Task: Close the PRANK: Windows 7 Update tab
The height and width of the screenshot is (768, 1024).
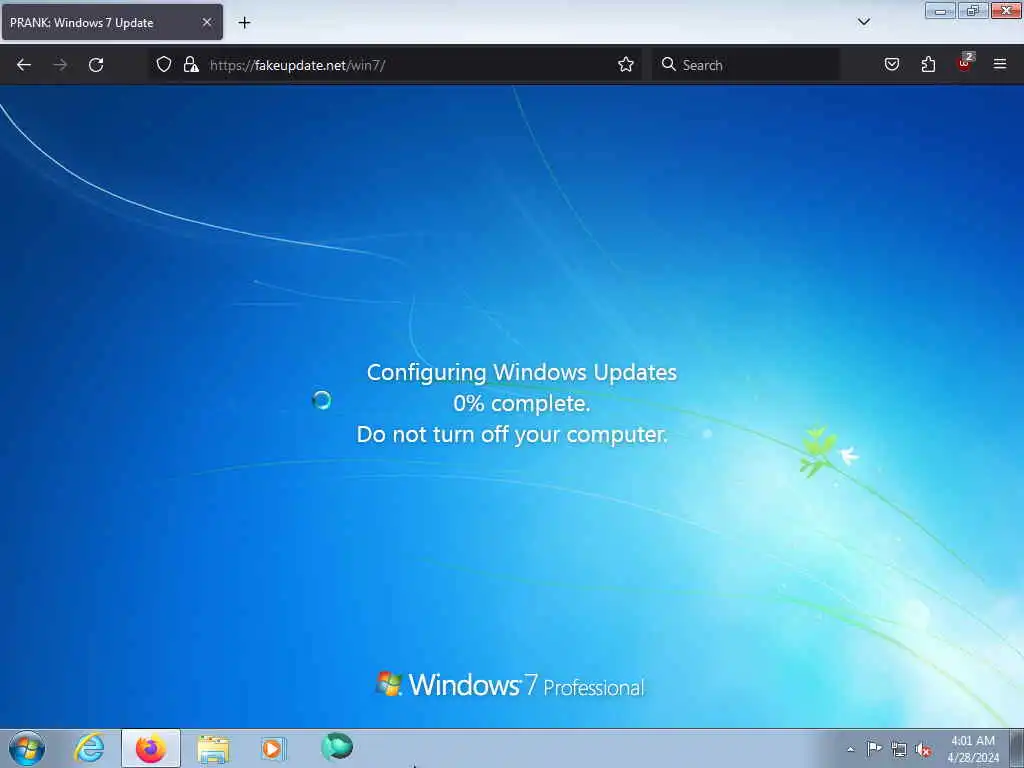Action: click(x=207, y=22)
